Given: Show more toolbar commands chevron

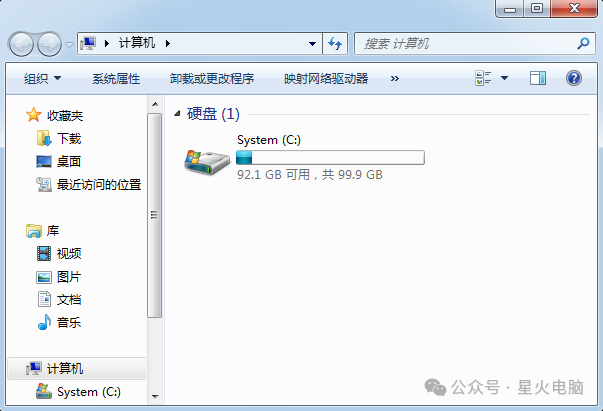Looking at the screenshot, I should tap(395, 79).
